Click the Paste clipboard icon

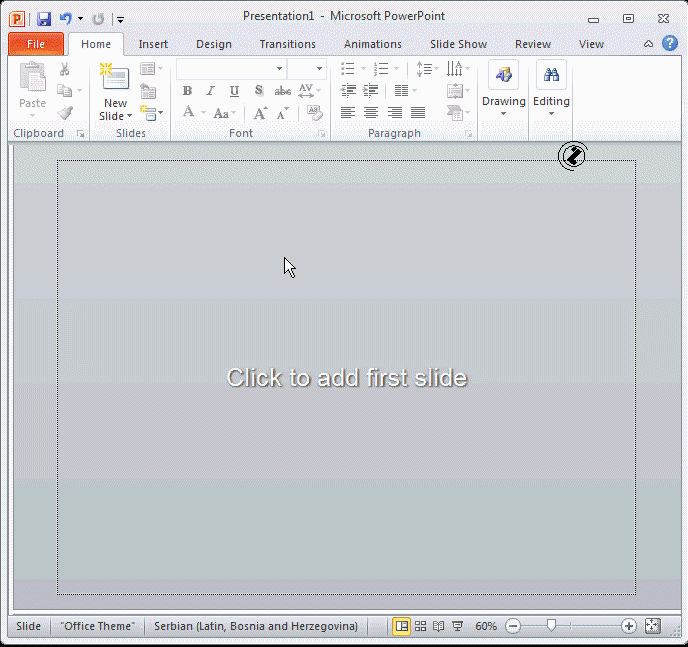(x=32, y=77)
